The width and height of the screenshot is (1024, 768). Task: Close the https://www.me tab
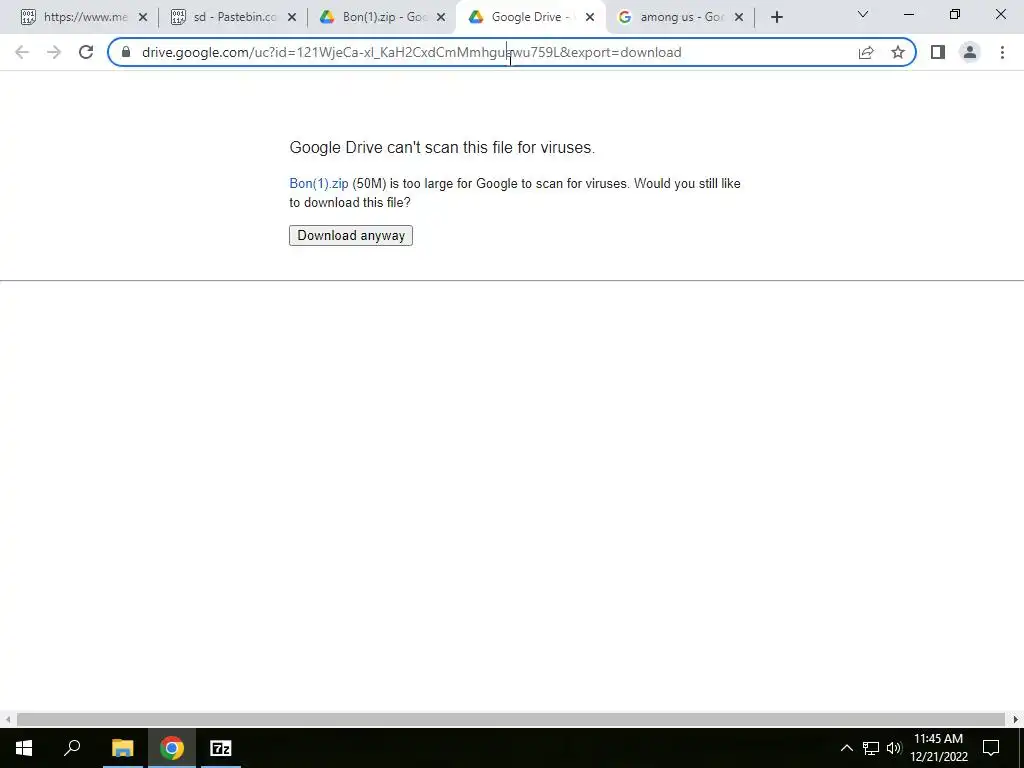tap(143, 17)
